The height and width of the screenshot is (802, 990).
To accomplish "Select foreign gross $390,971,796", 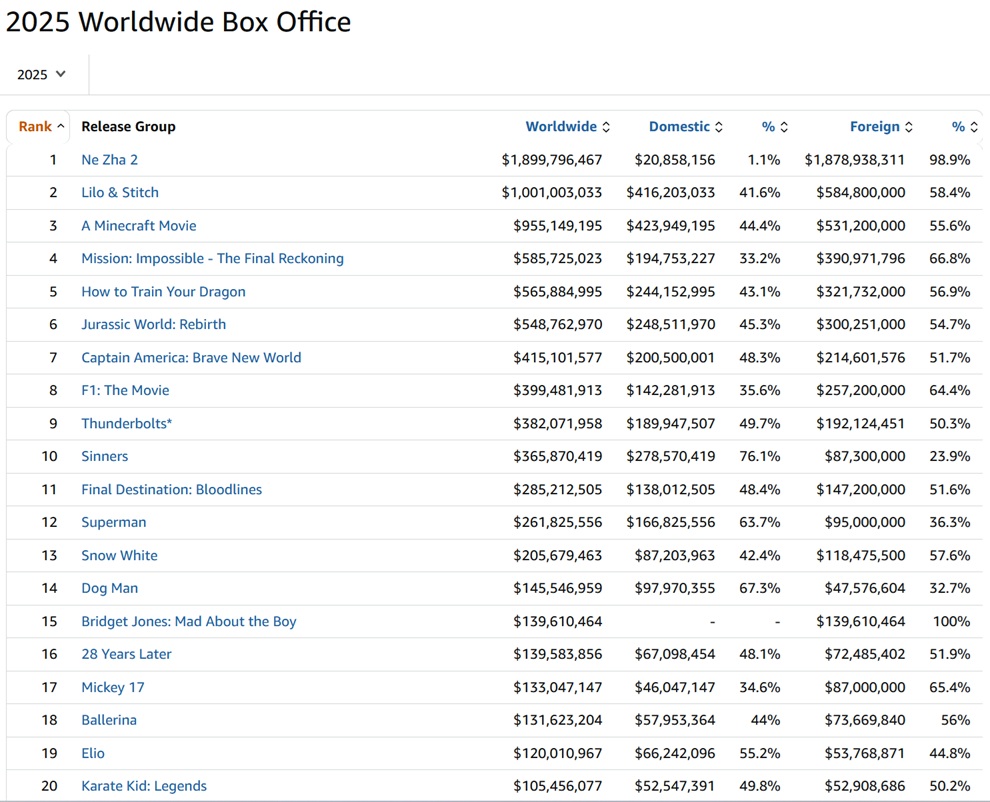I will 861,258.
